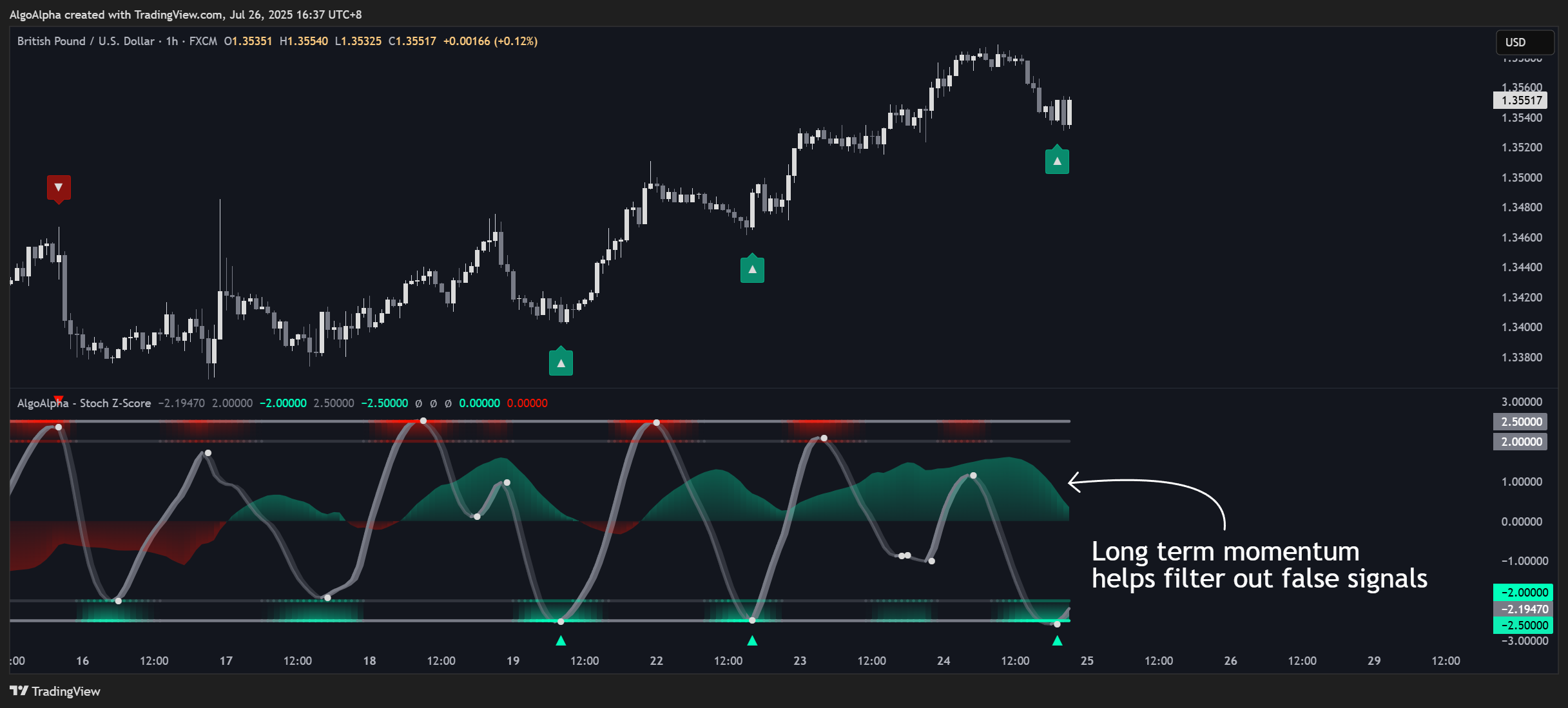
Task: Click cyan up-triangle under oscillator near date 19
Action: 561,640
